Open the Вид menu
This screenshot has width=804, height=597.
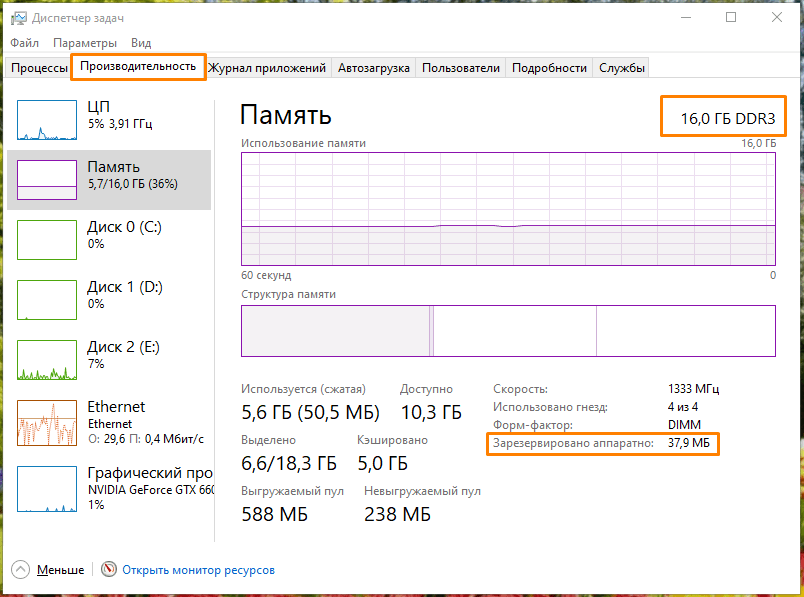[141, 43]
